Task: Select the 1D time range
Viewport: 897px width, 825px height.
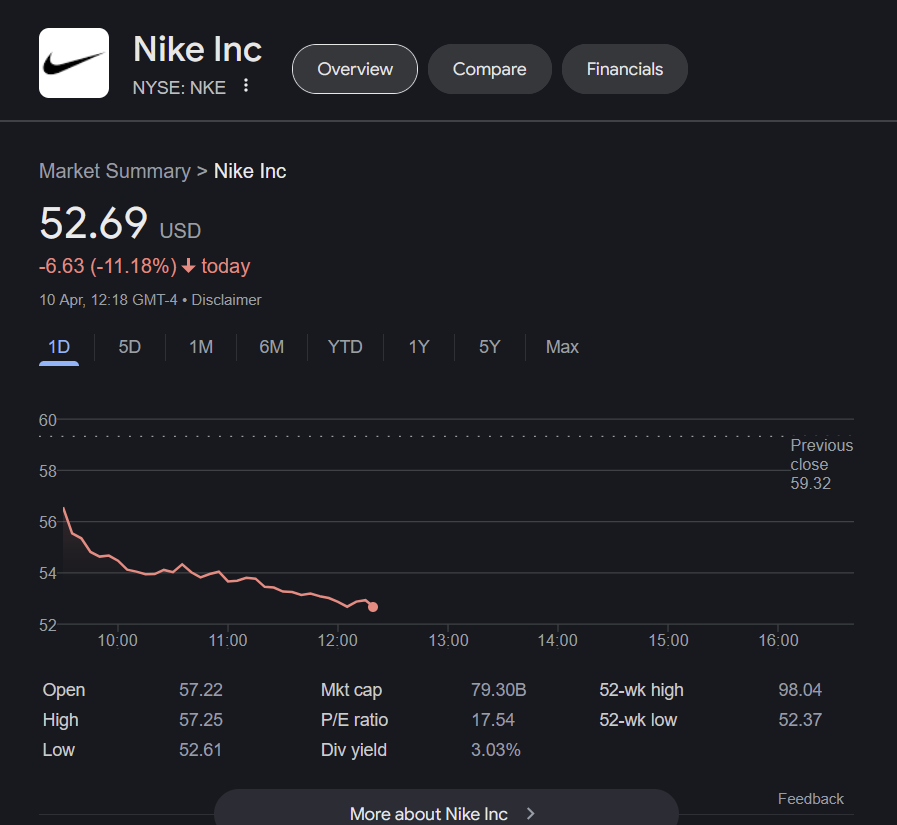Action: tap(59, 347)
